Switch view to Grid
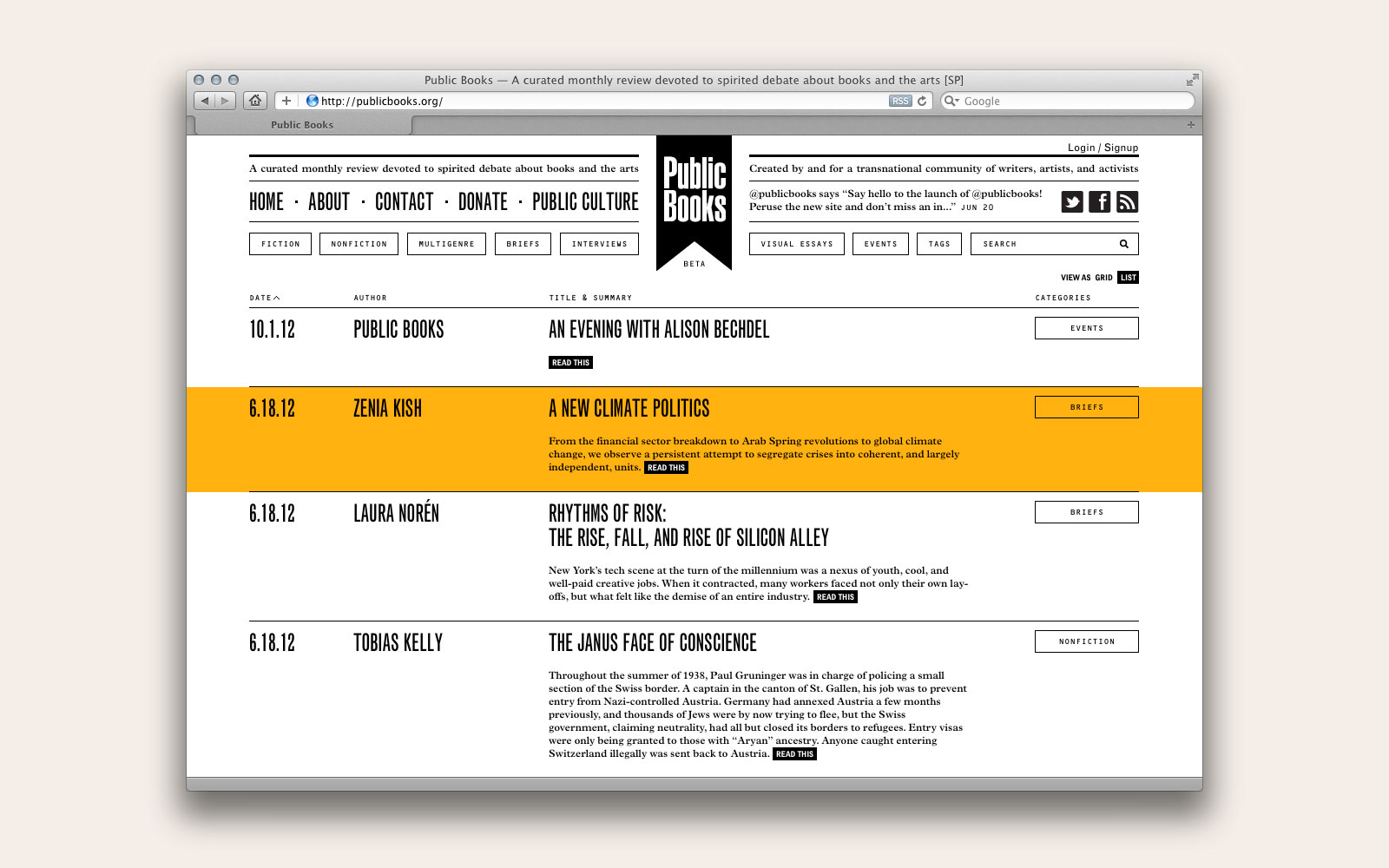This screenshot has height=868, width=1389. click(x=1103, y=278)
